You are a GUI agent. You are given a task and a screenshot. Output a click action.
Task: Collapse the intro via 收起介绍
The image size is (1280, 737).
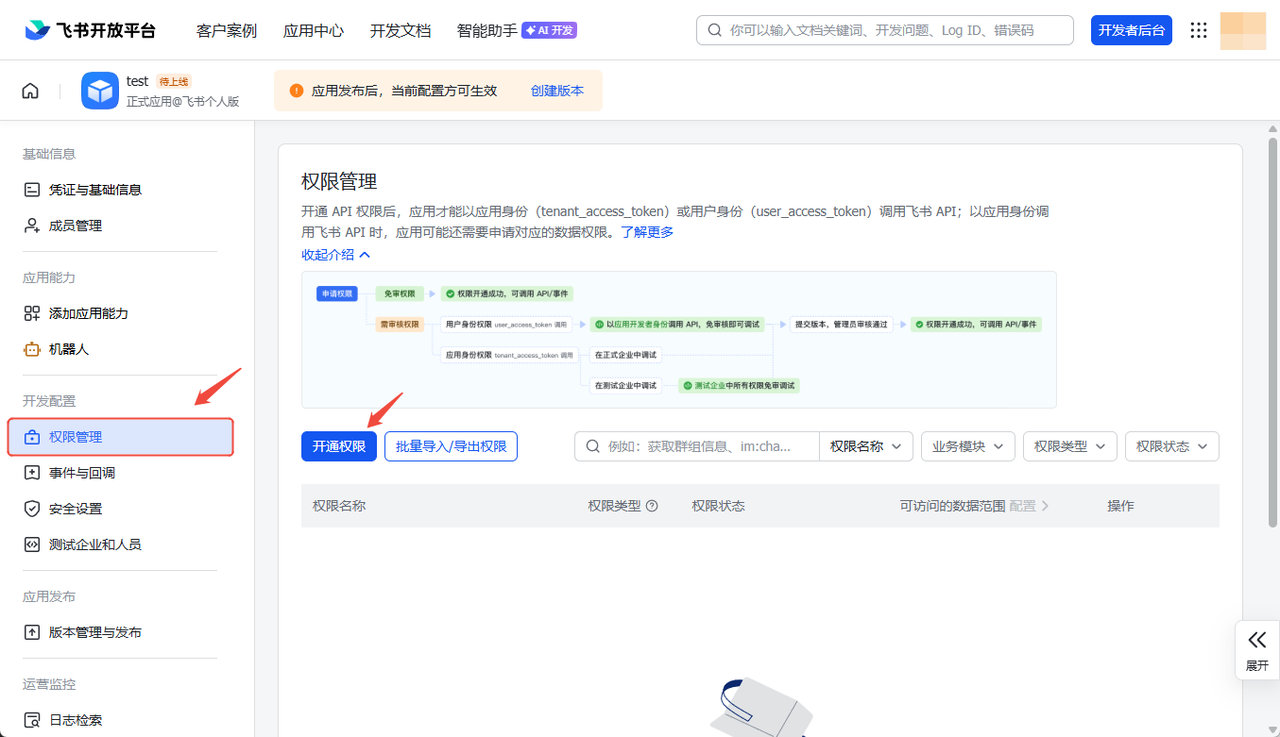[336, 255]
